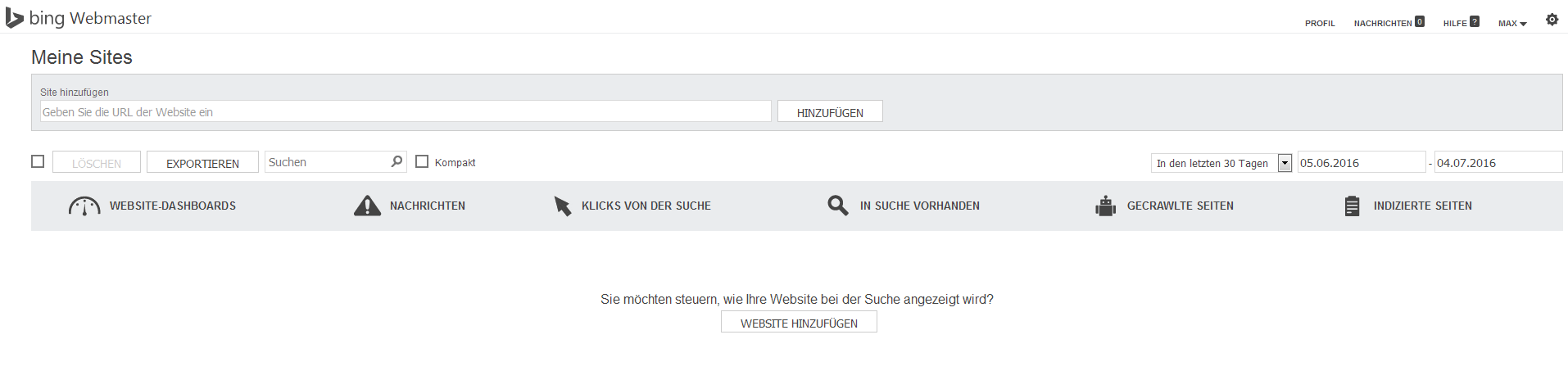This screenshot has width=1568, height=380.
Task: Tick the select-all sites checkbox
Action: pyautogui.click(x=38, y=161)
